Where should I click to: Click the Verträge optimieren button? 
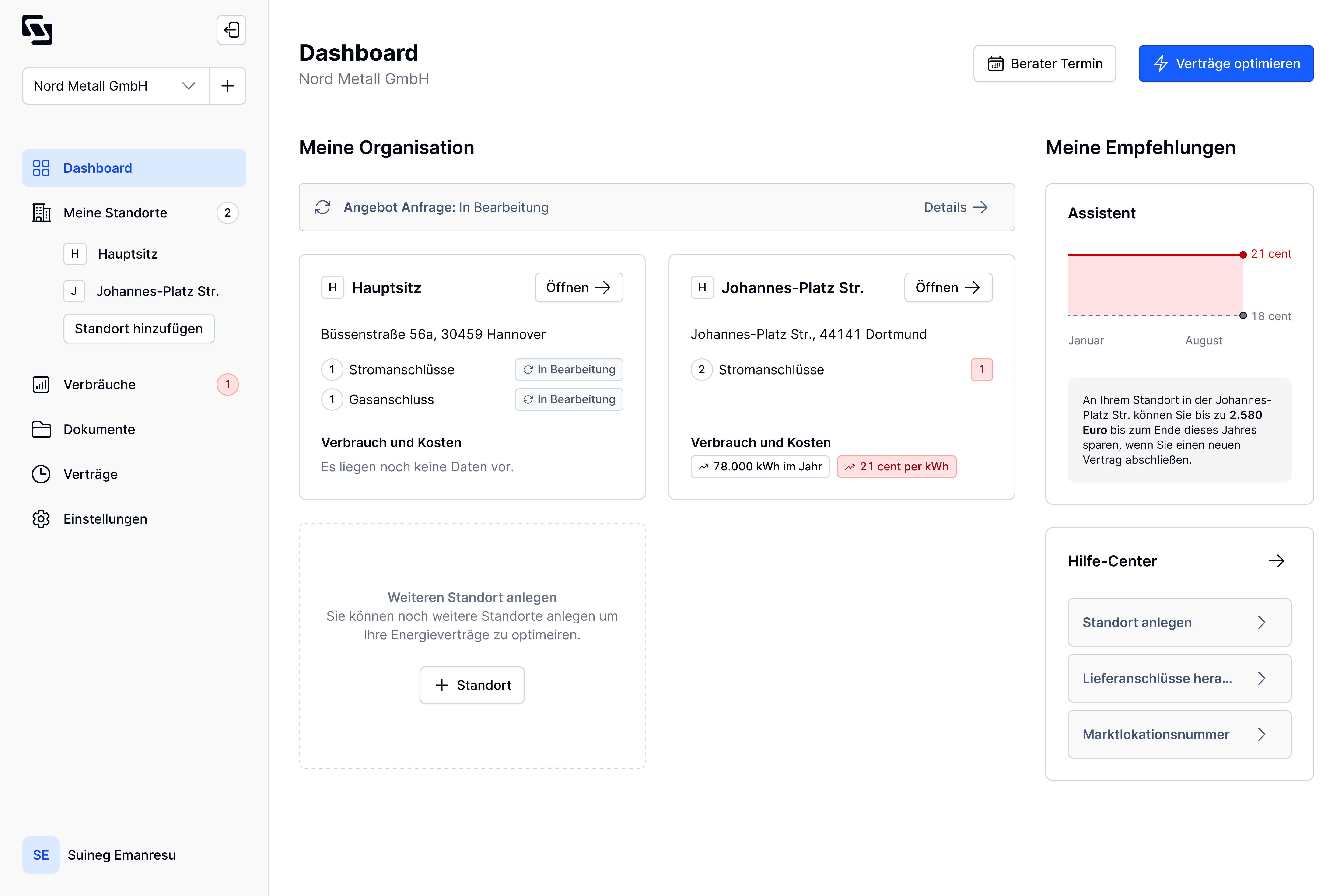click(x=1225, y=63)
